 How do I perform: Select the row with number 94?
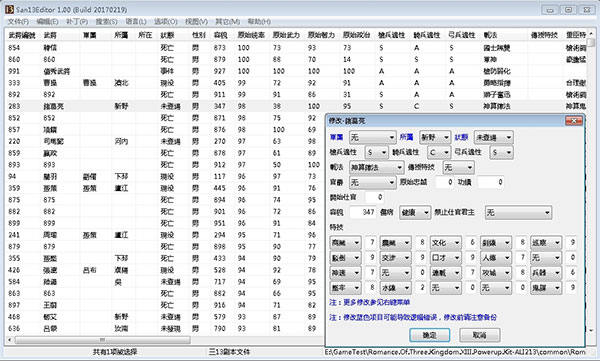click(x=165, y=176)
